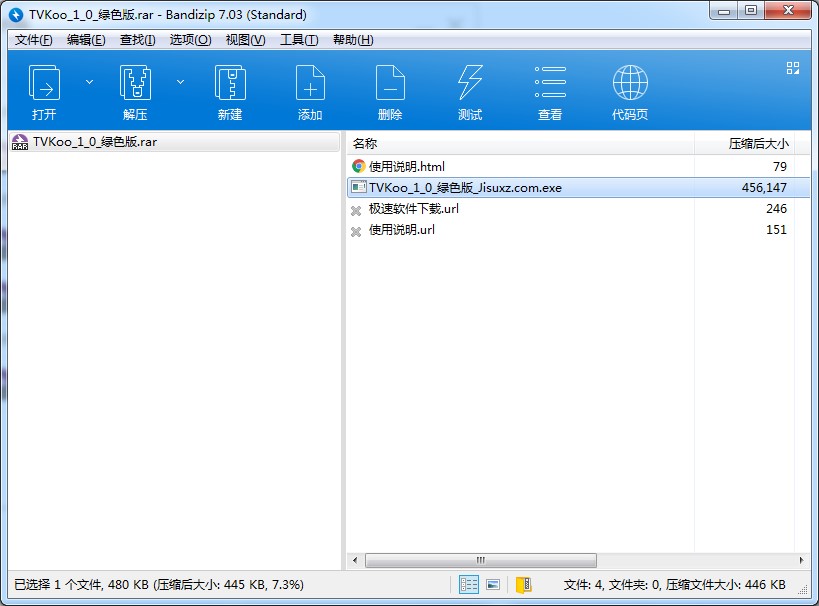The width and height of the screenshot is (819, 606).
Task: Click the compressed size value 456,147
Action: click(764, 188)
